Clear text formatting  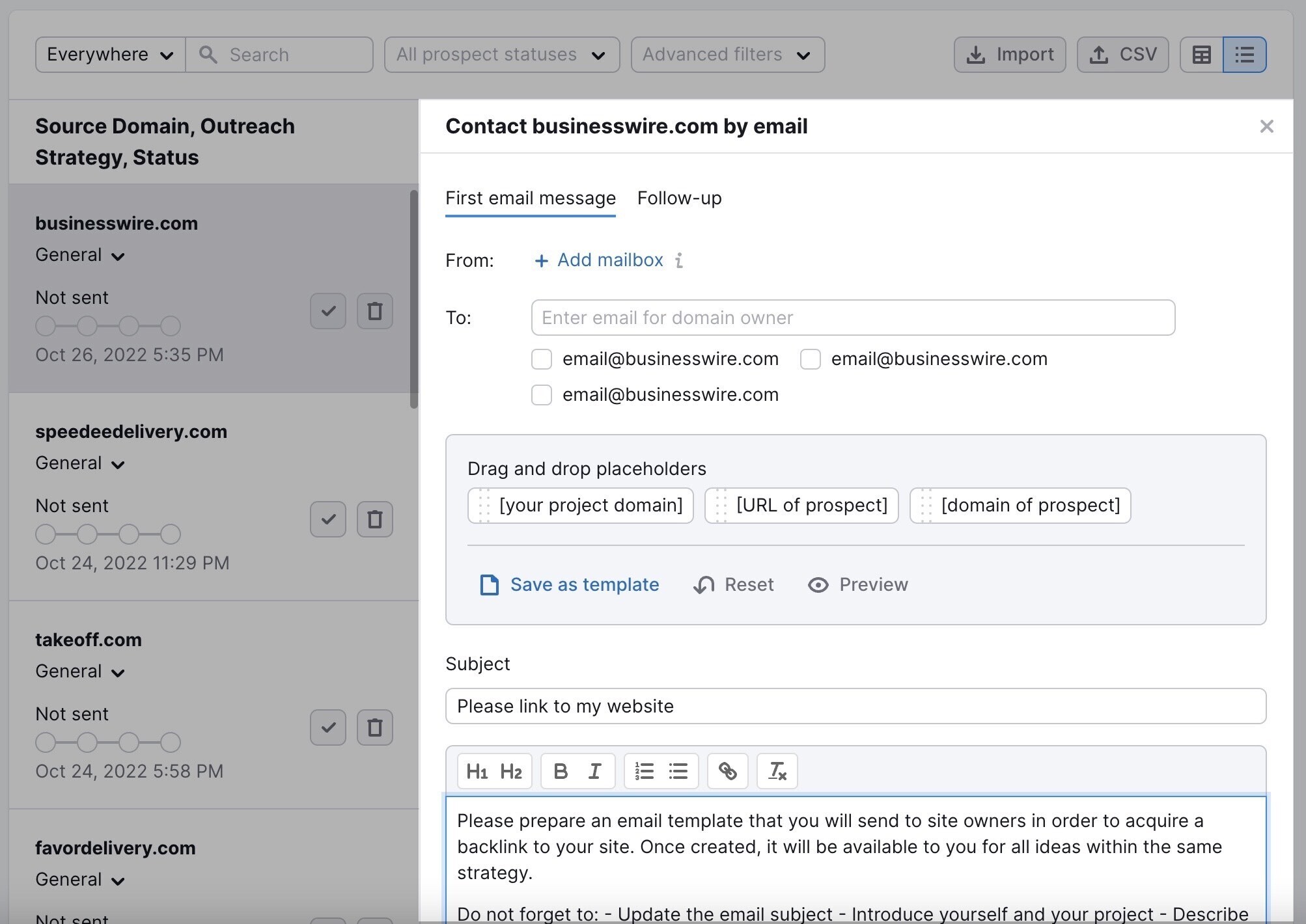pos(777,772)
